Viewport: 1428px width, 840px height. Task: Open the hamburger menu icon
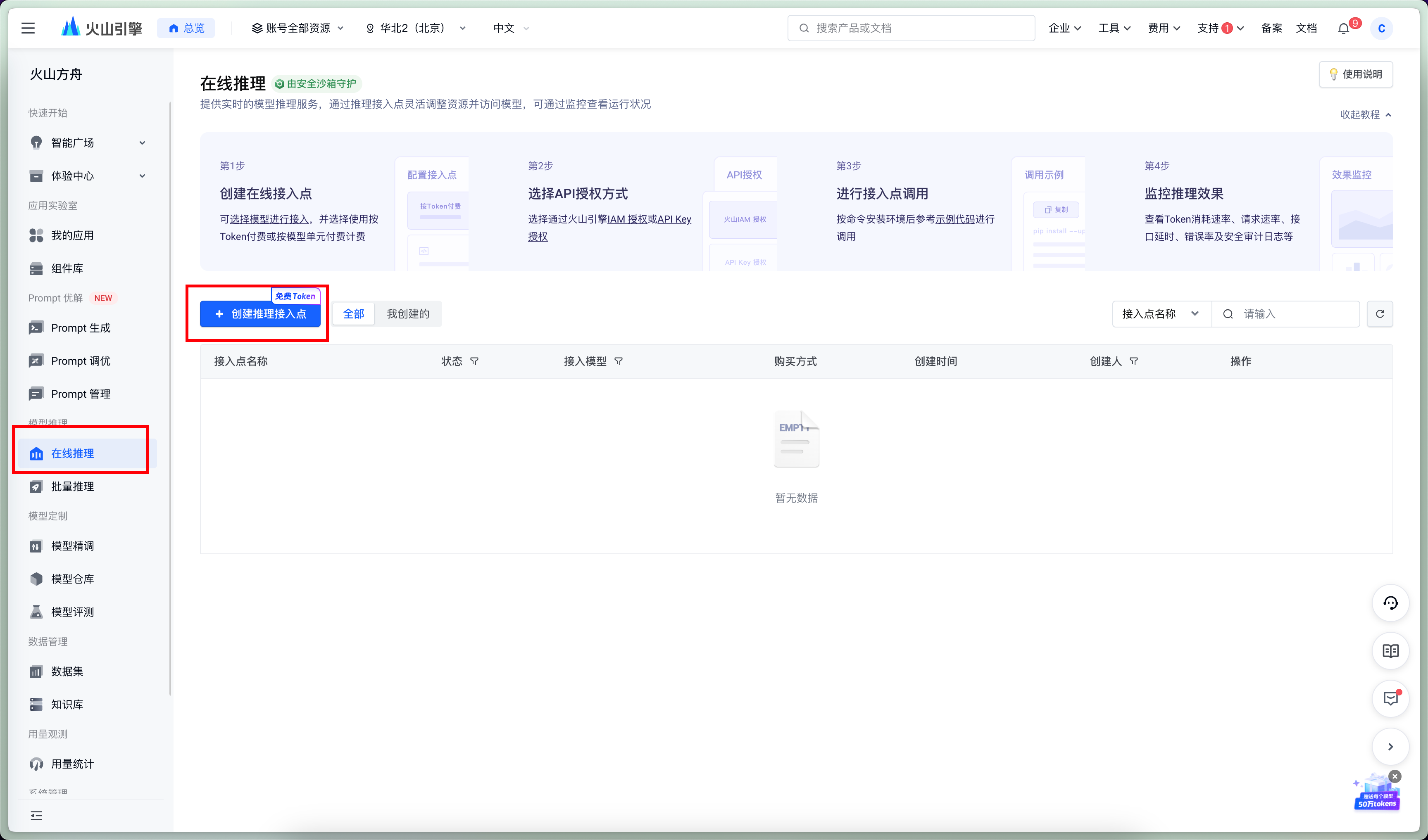point(28,28)
